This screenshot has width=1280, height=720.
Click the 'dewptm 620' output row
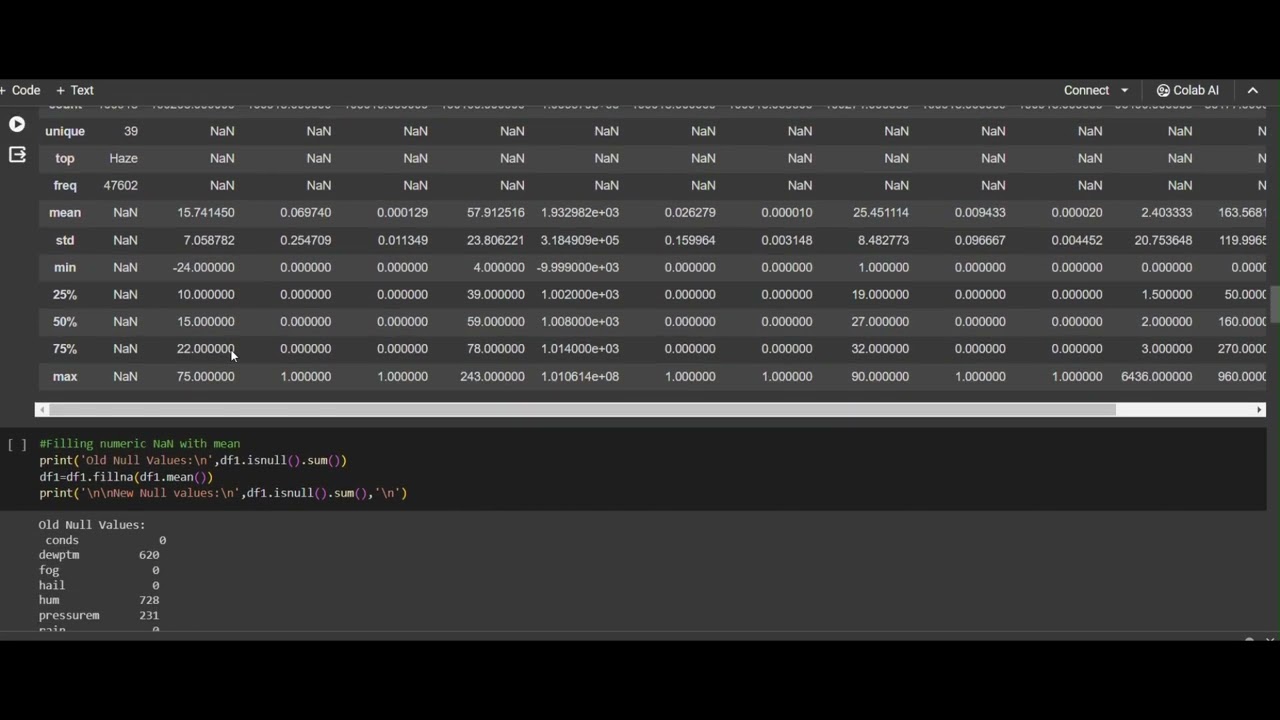pos(99,555)
